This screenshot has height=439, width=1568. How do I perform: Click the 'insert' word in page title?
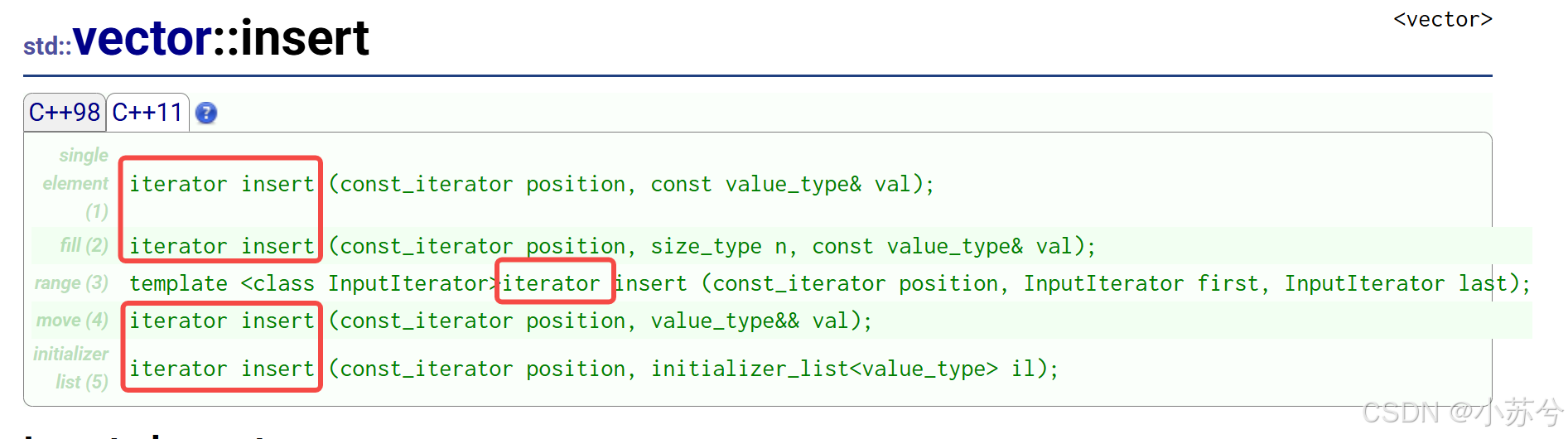[304, 39]
